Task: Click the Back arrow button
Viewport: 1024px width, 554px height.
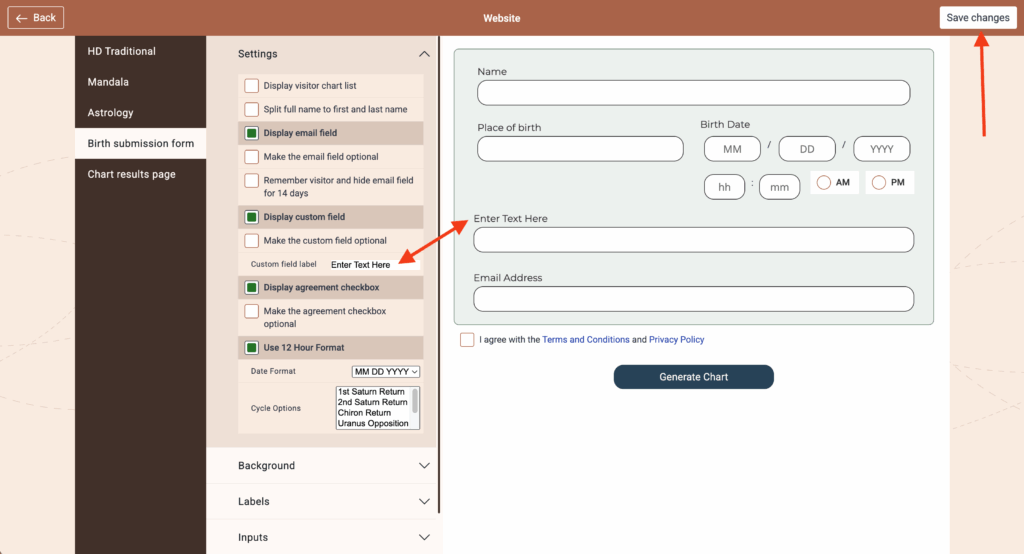Action: coord(36,18)
